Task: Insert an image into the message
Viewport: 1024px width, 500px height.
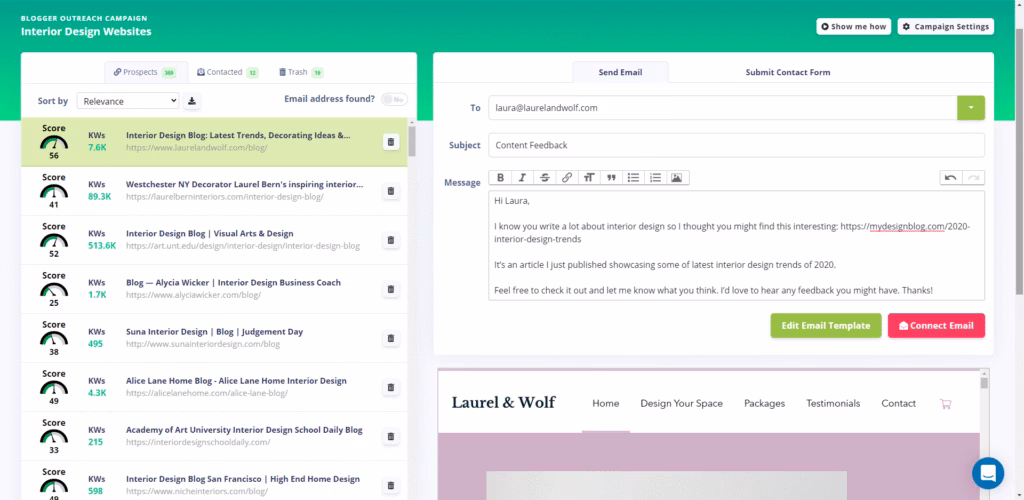Action: [677, 178]
